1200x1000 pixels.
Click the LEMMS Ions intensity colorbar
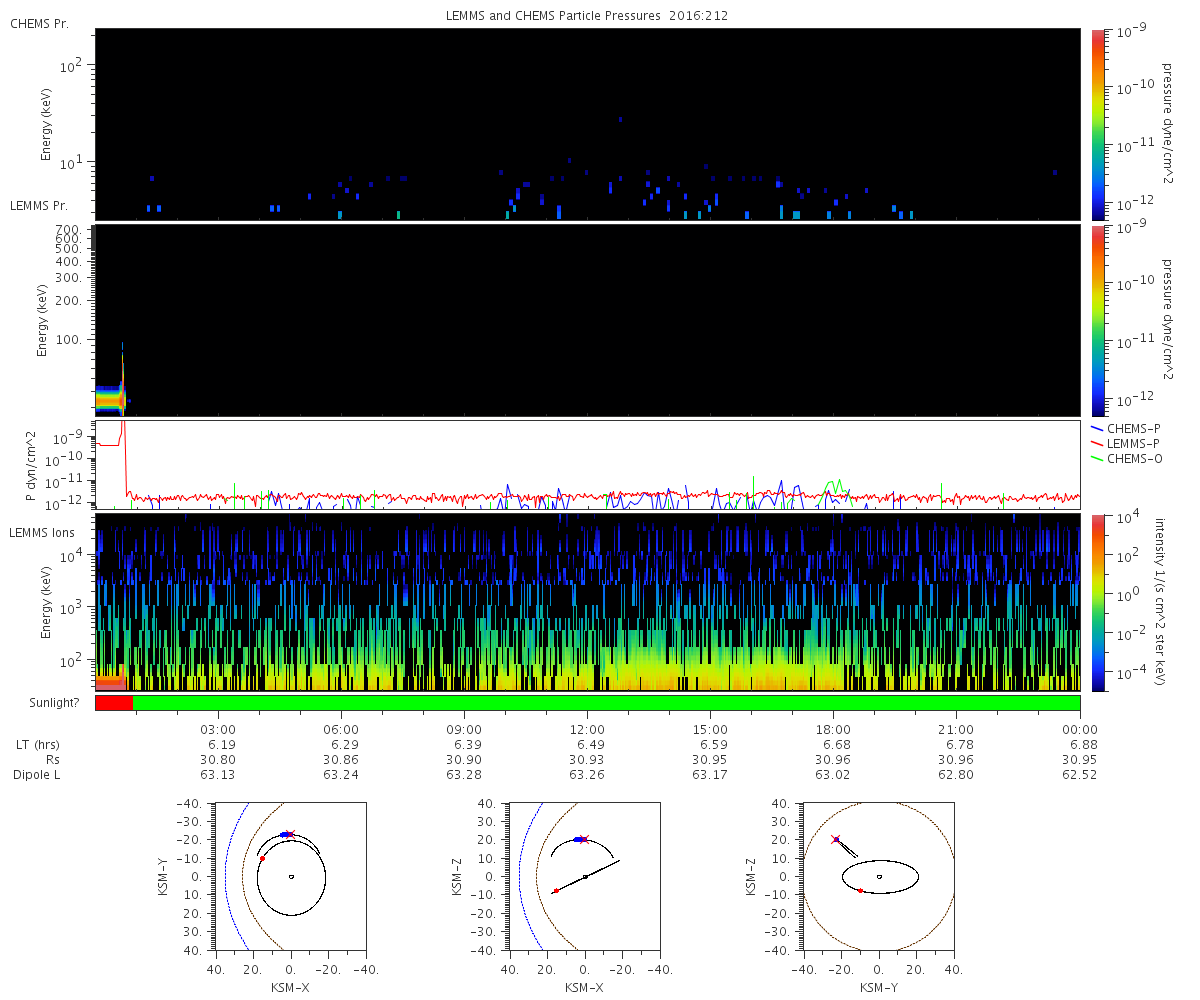[x=1098, y=603]
